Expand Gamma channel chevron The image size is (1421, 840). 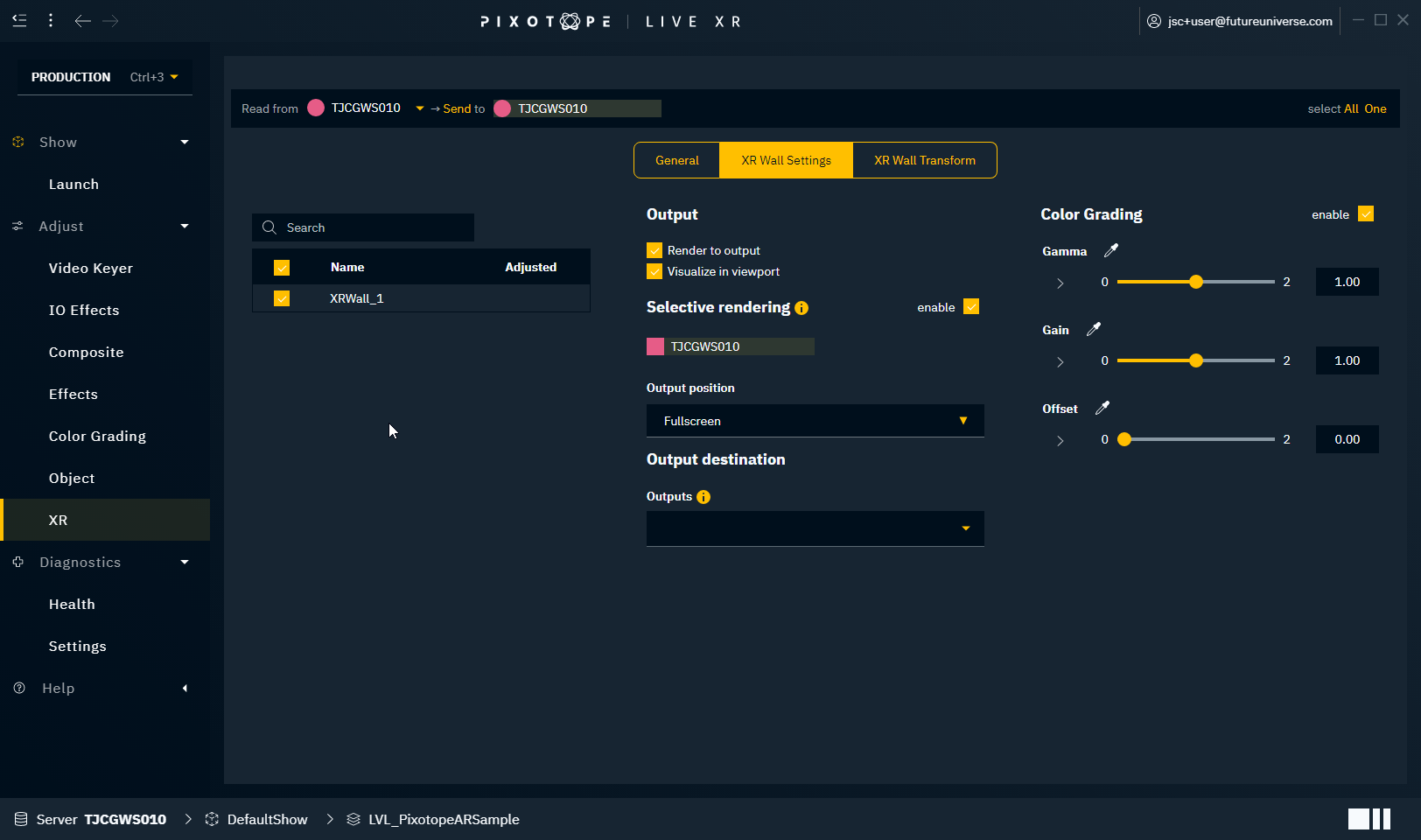point(1060,283)
